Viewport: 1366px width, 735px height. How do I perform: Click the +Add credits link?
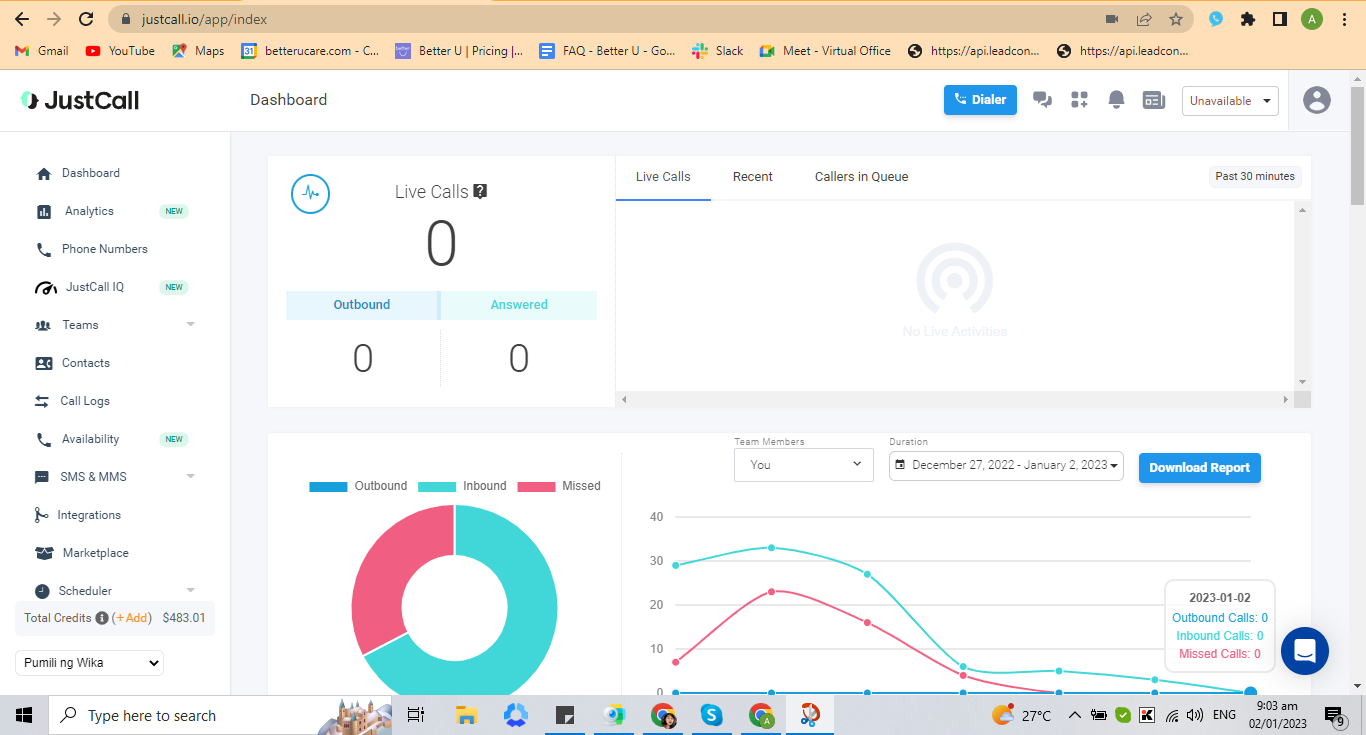[x=132, y=618]
